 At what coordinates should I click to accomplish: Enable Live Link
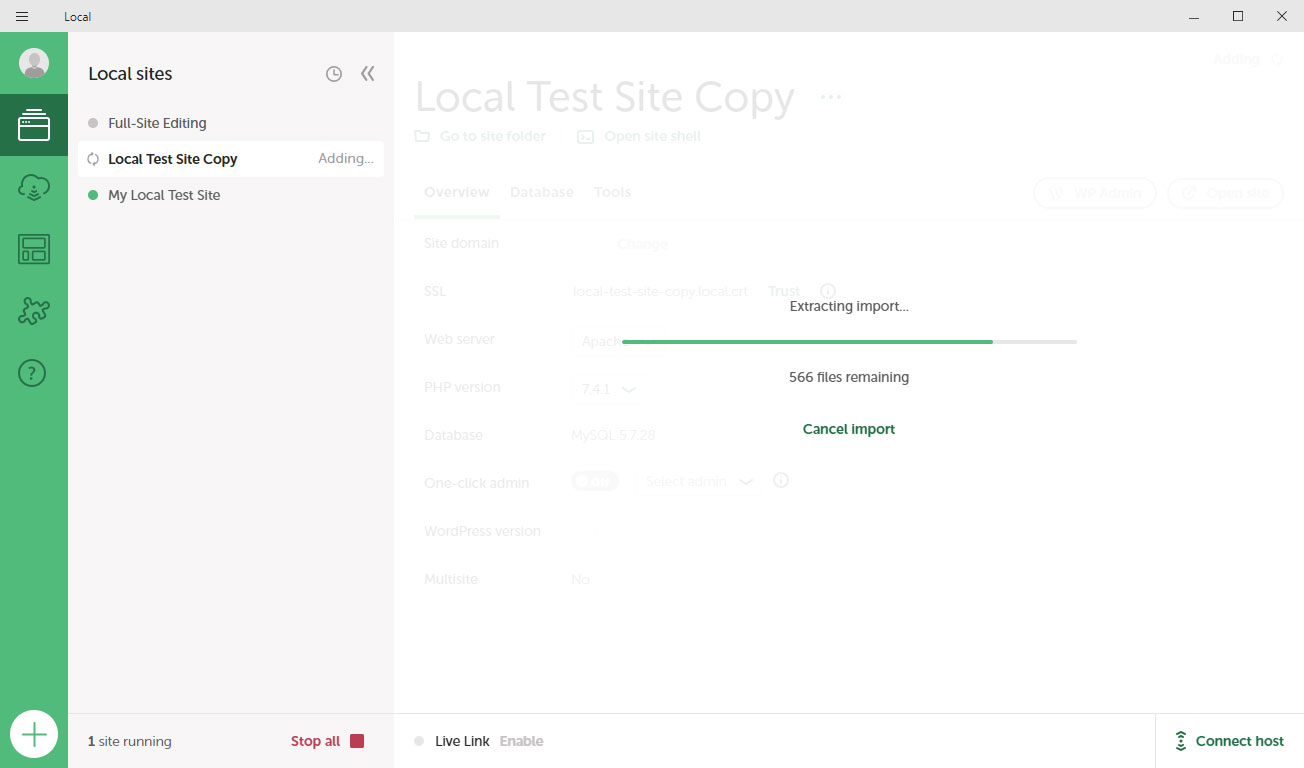(x=521, y=741)
